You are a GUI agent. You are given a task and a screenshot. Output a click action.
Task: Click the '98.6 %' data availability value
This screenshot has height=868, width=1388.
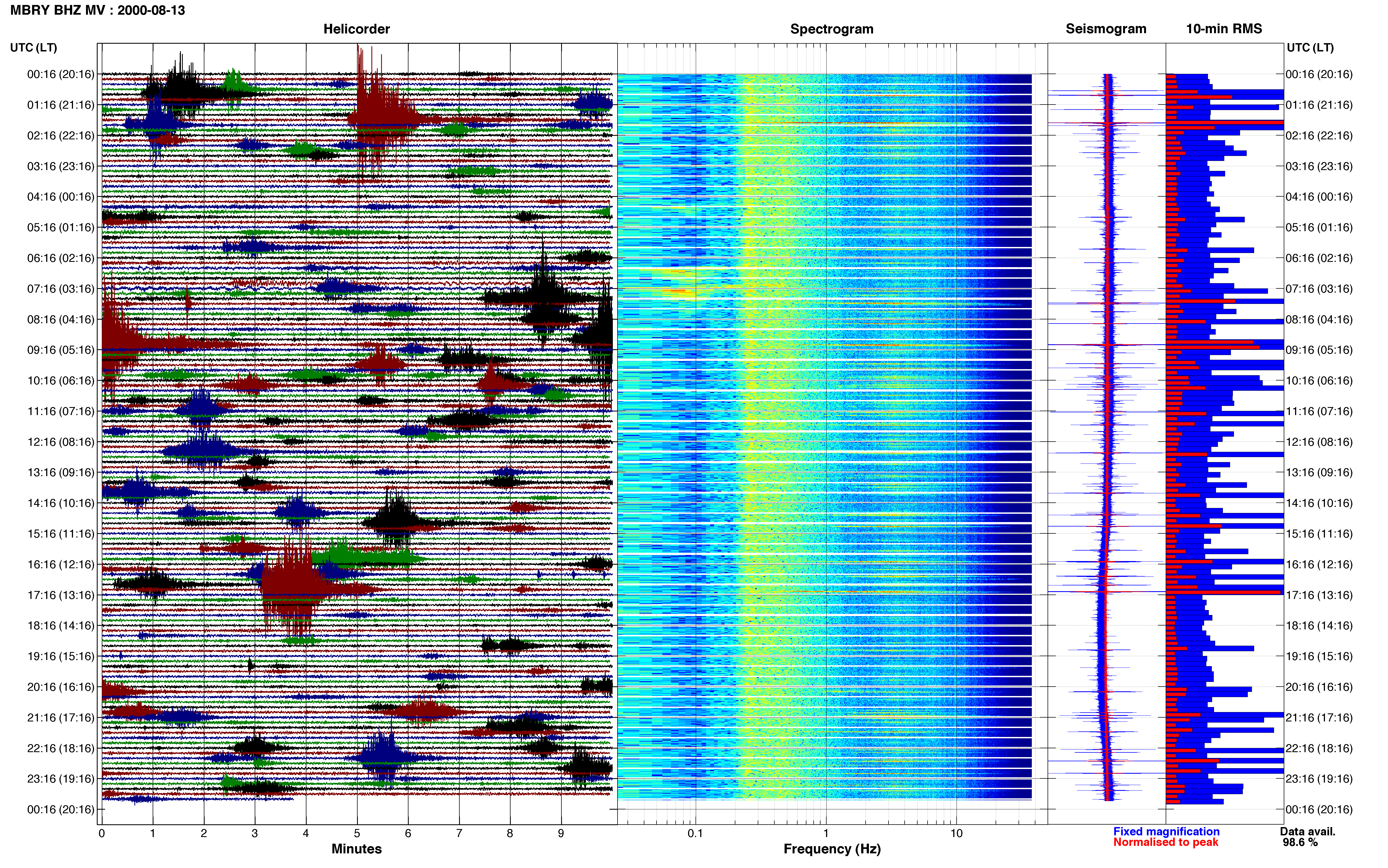[x=1300, y=843]
